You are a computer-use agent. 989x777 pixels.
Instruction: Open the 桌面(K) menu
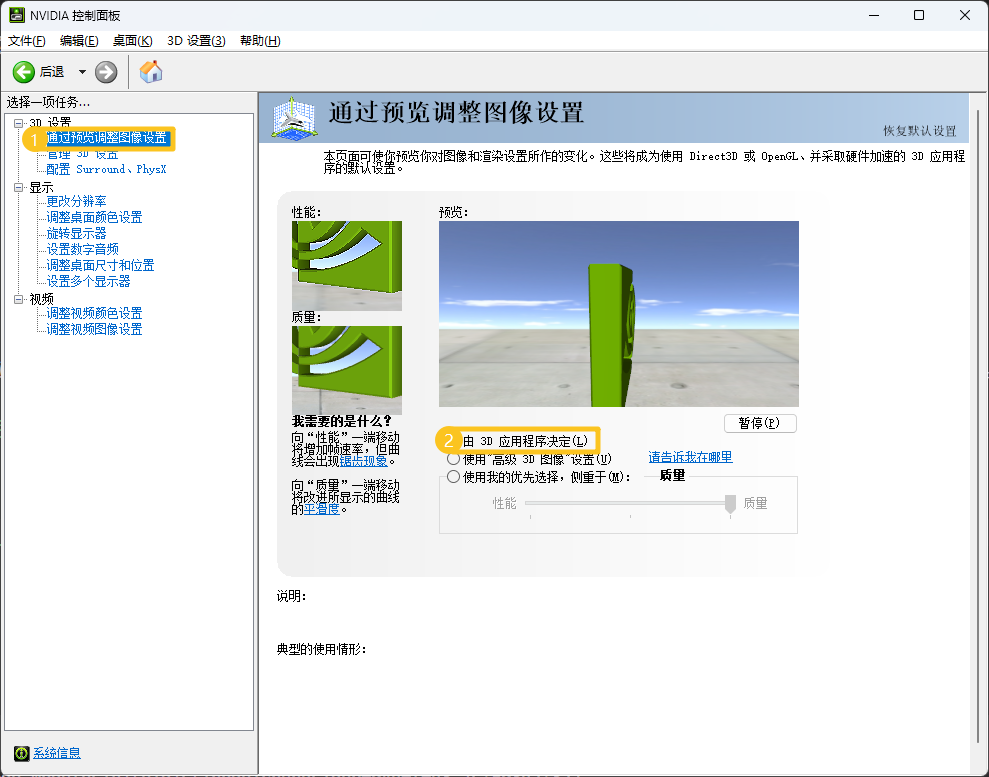[132, 41]
